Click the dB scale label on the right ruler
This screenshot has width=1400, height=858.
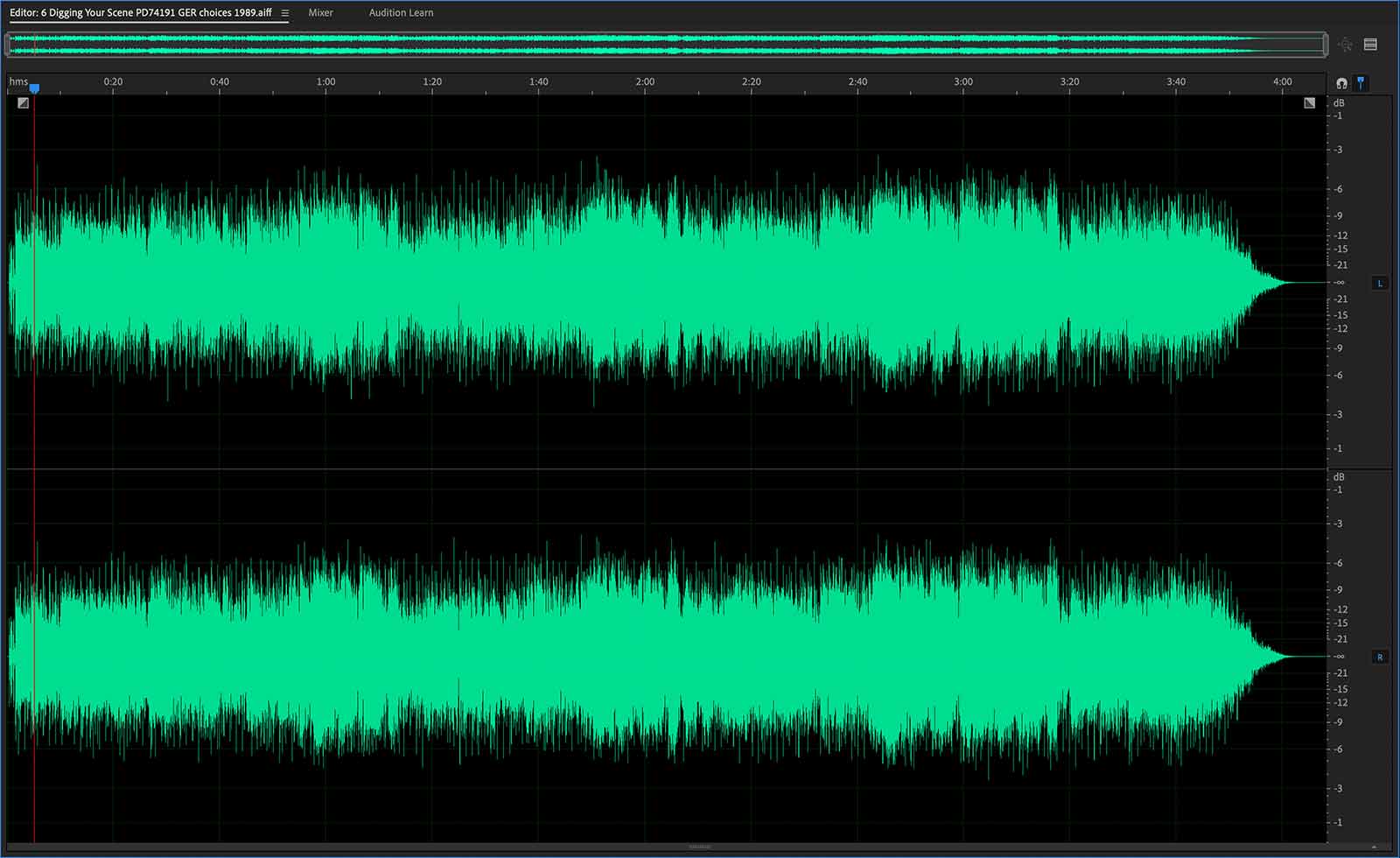(1339, 102)
